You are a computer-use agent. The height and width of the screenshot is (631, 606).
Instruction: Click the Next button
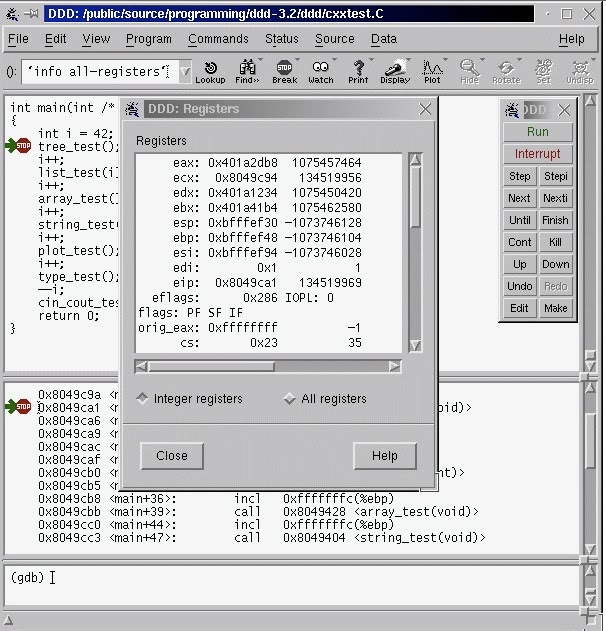(519, 198)
